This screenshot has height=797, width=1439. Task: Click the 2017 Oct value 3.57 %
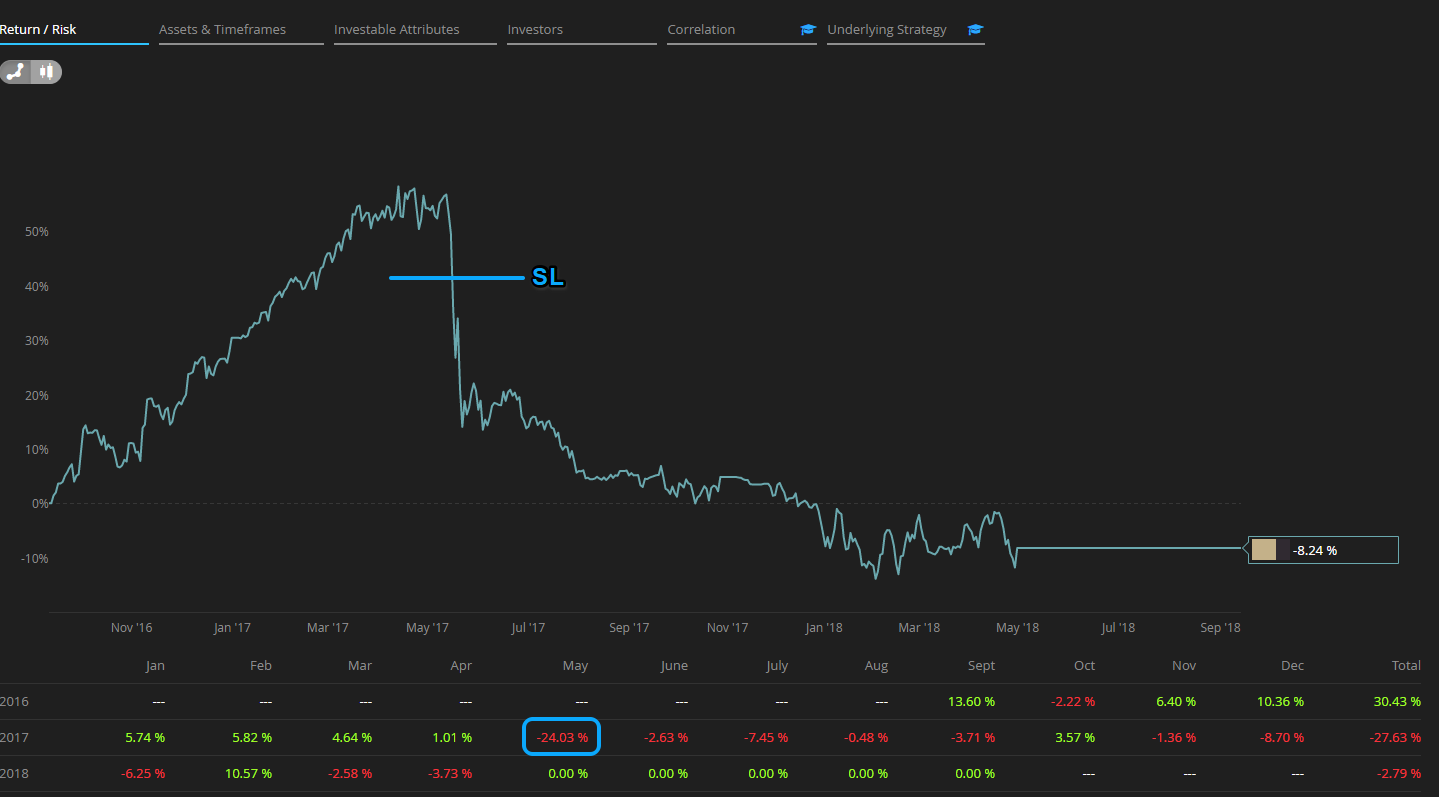(1075, 738)
